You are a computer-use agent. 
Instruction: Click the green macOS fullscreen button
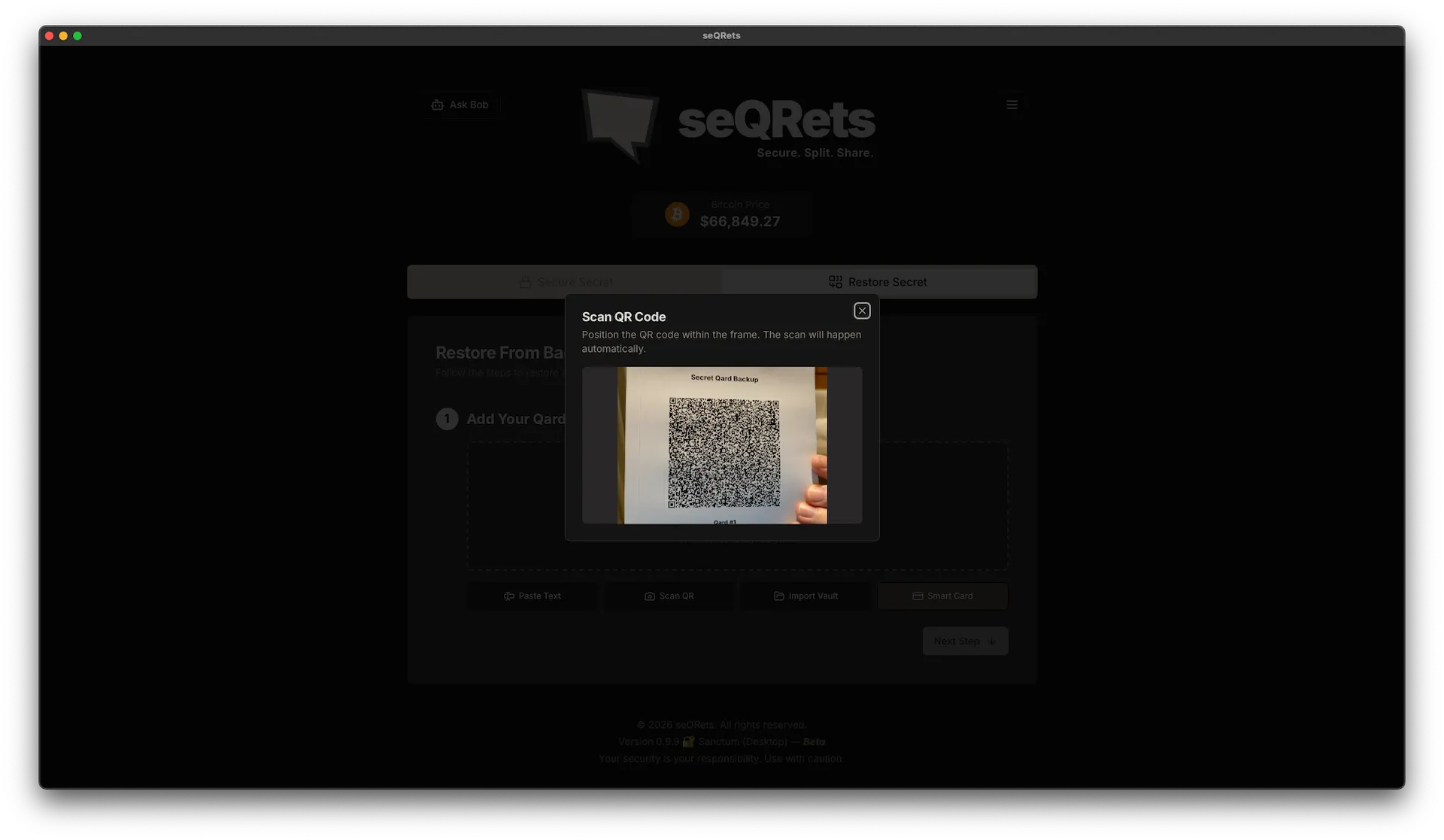[77, 35]
